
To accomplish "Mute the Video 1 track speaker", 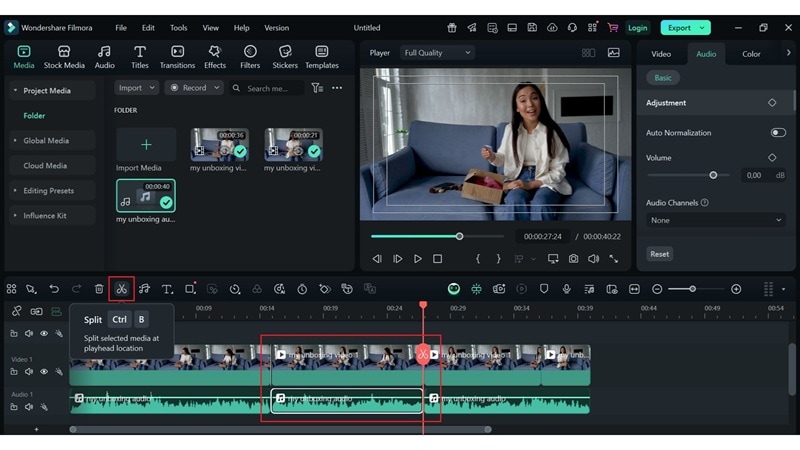I will (x=29, y=371).
